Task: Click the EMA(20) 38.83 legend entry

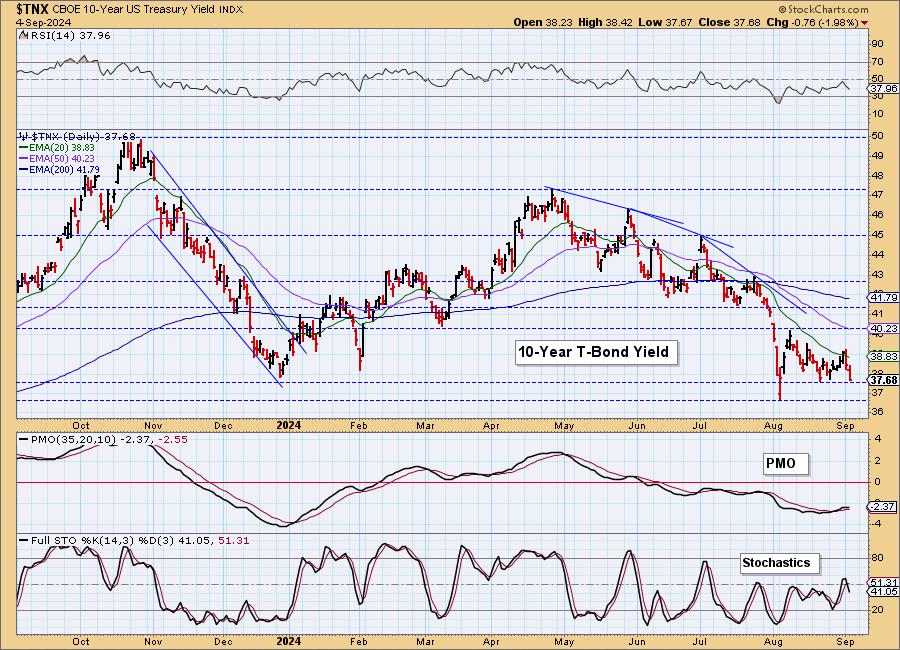Action: (62, 148)
